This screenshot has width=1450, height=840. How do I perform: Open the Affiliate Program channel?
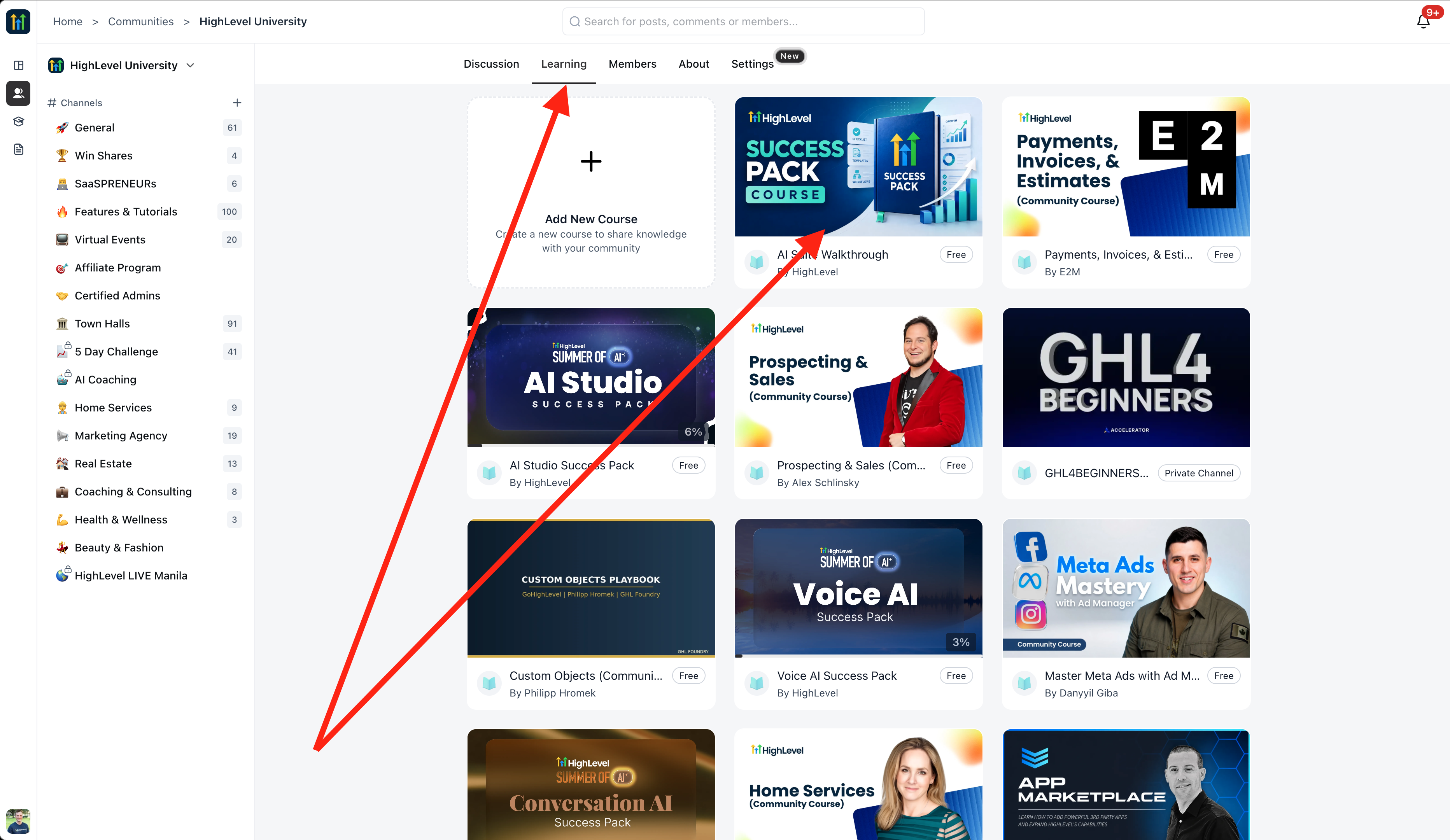(148, 268)
